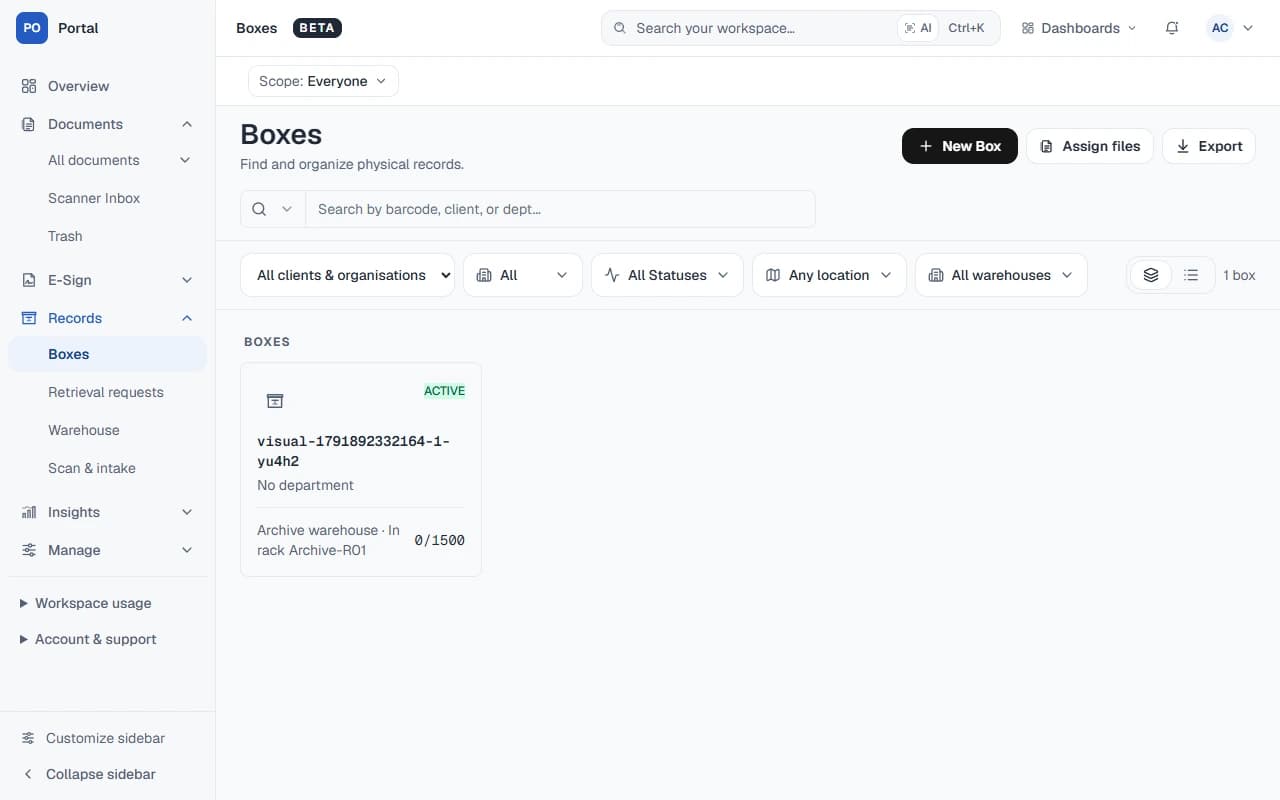1280x800 pixels.
Task: Open the Any location filter
Action: (x=829, y=275)
